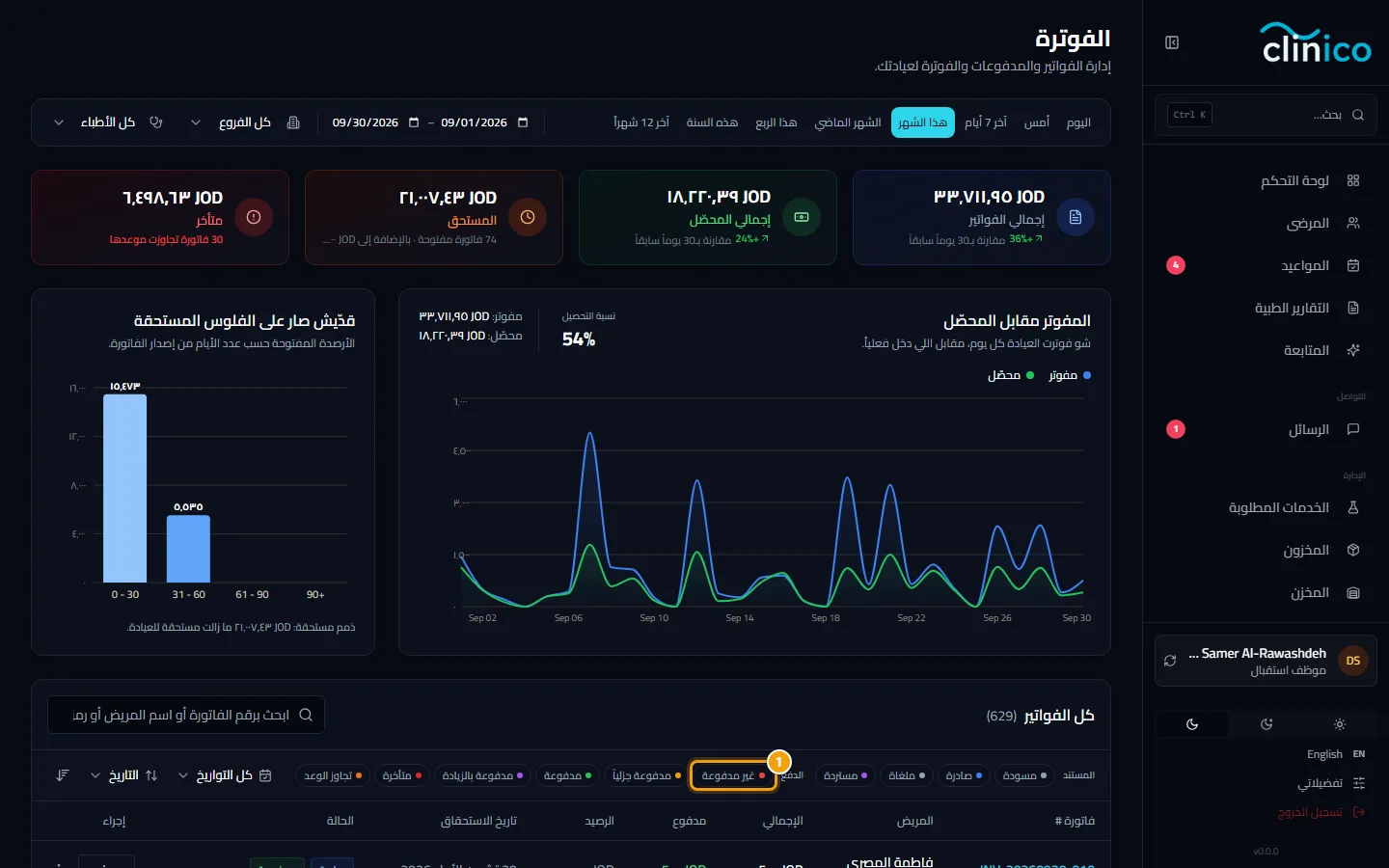Viewport: 1389px width, 868px height.
Task: Open the كل الفروع branches dropdown
Action: [245, 122]
